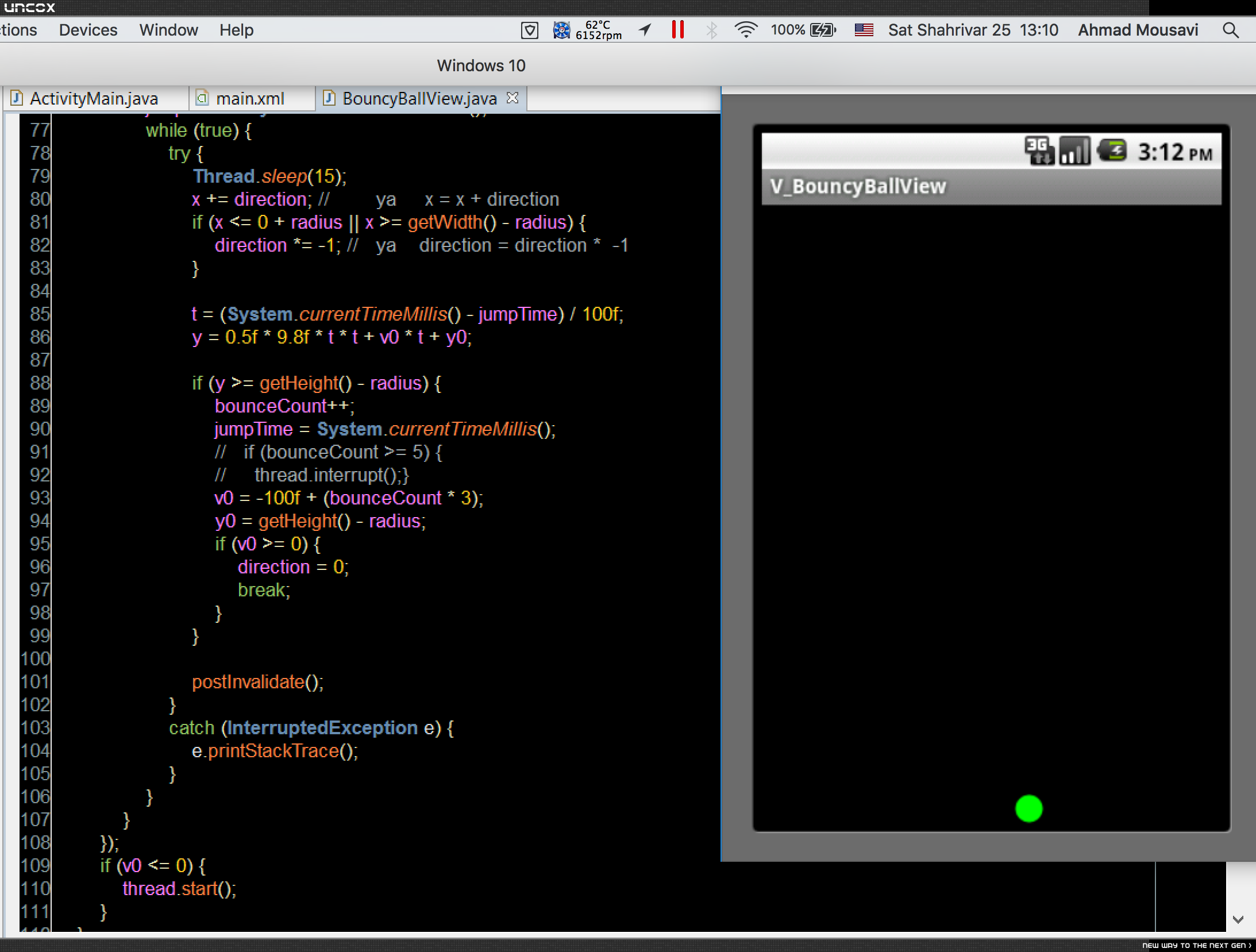Click 'y0 = getHeight() - radius;' line
Viewport: 1256px width, 952px height.
pyautogui.click(x=320, y=521)
